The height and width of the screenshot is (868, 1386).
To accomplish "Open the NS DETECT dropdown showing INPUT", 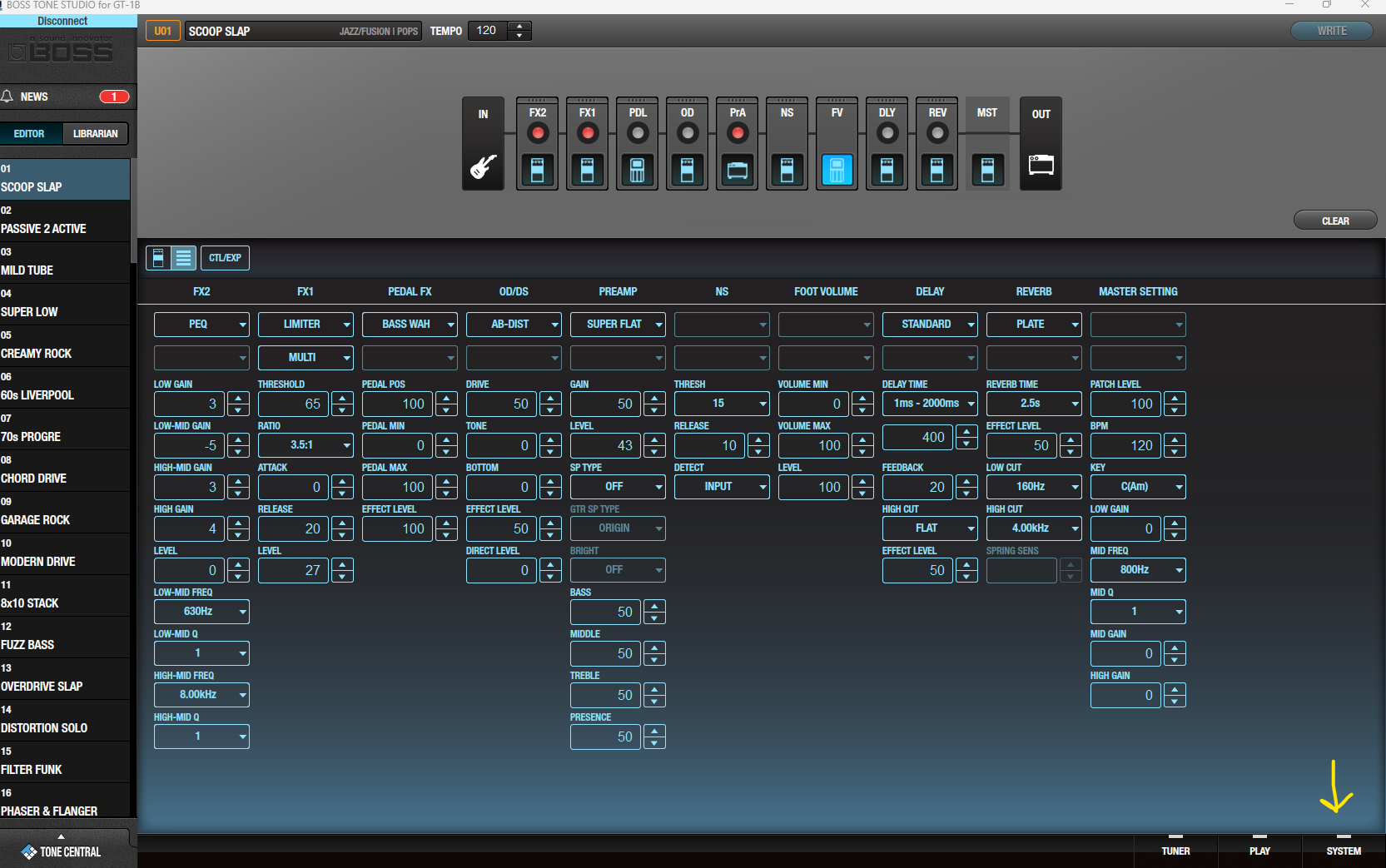I will (x=722, y=487).
